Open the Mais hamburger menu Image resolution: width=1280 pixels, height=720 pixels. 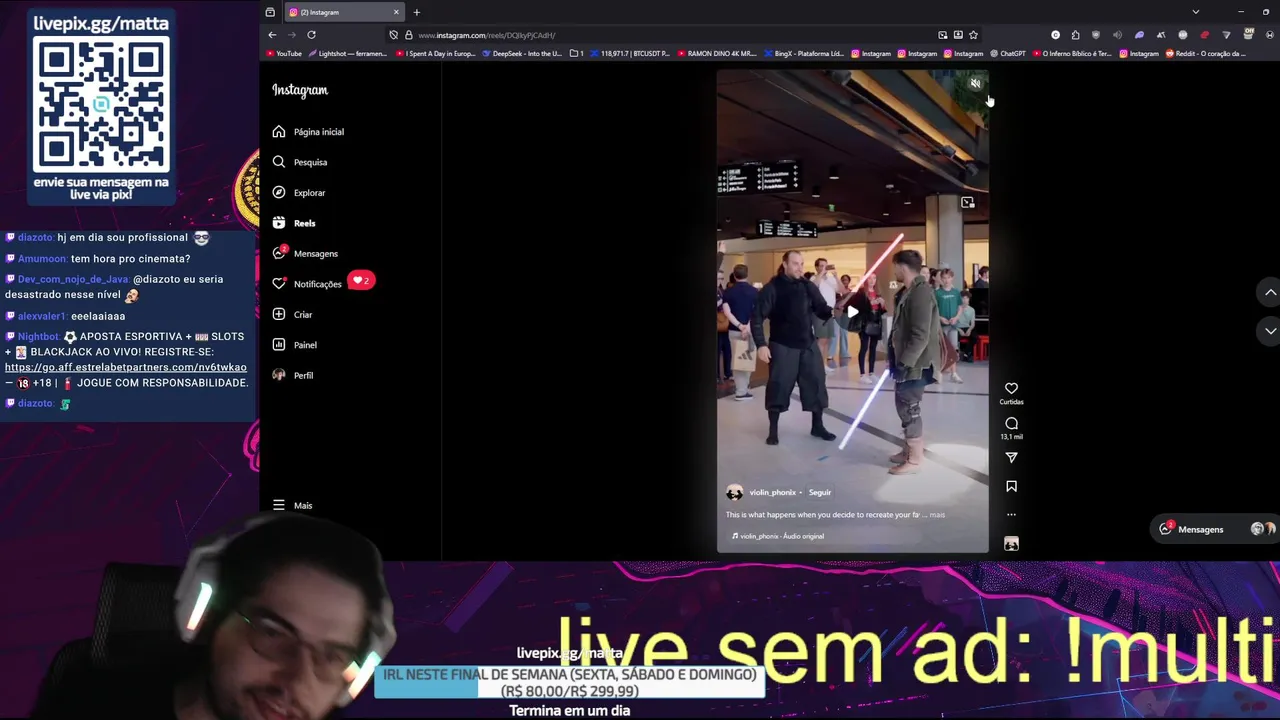(292, 506)
